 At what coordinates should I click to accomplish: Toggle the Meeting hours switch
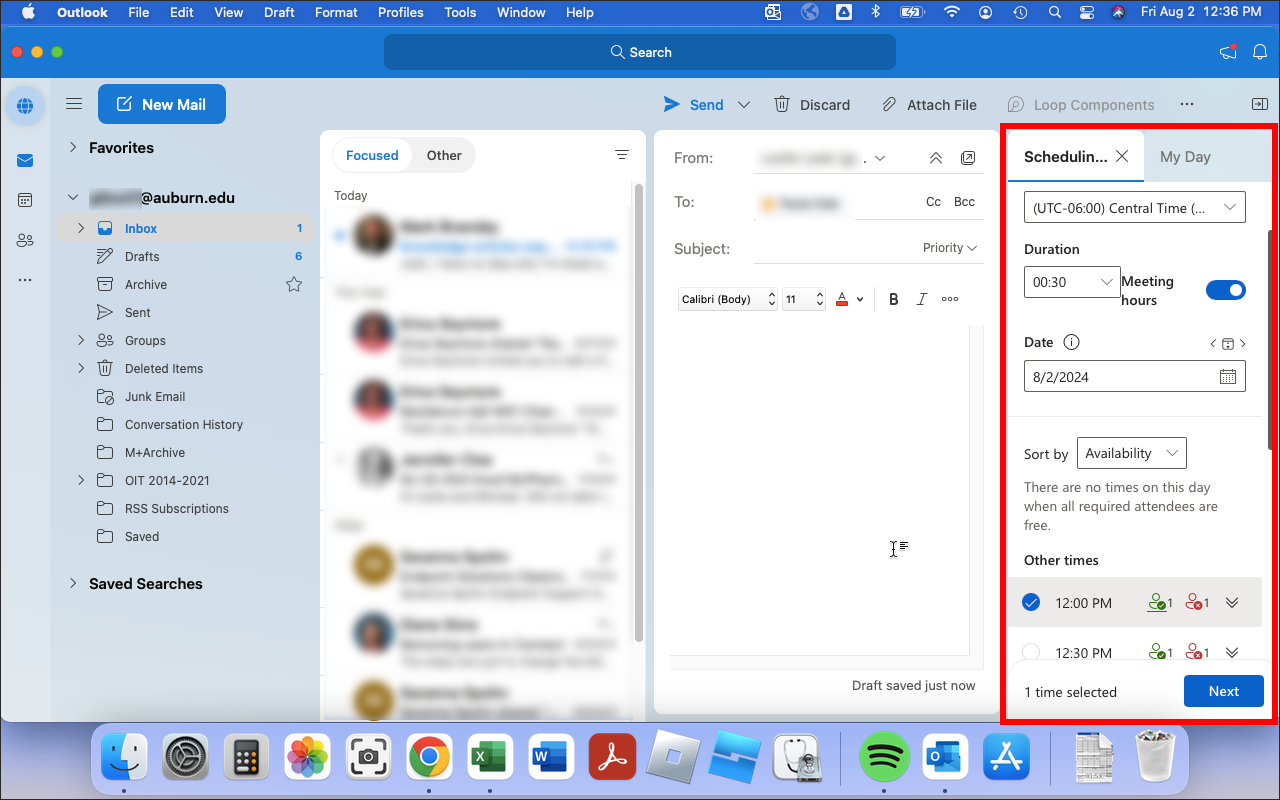[1226, 290]
